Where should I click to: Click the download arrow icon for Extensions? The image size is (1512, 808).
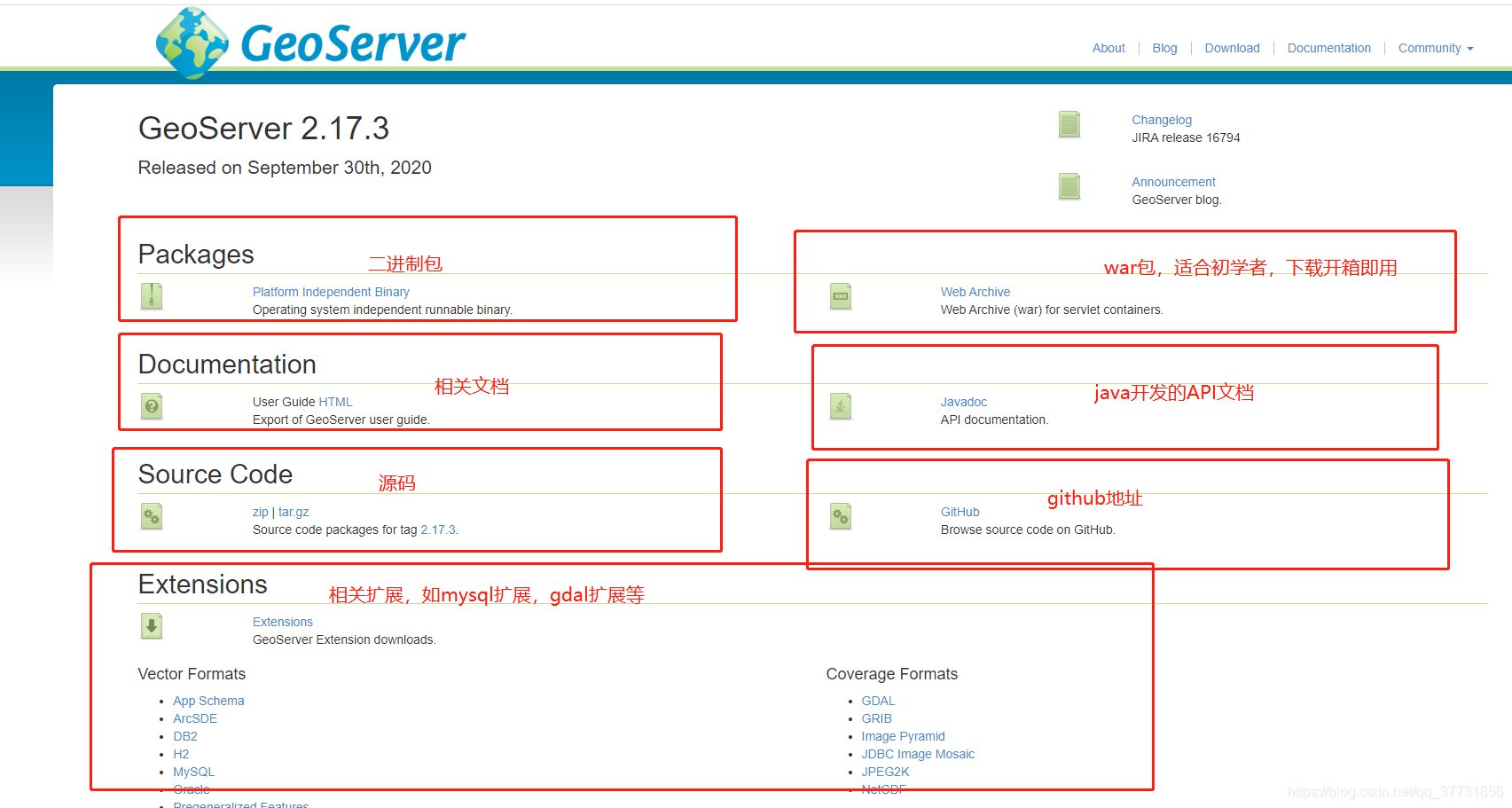(x=151, y=626)
